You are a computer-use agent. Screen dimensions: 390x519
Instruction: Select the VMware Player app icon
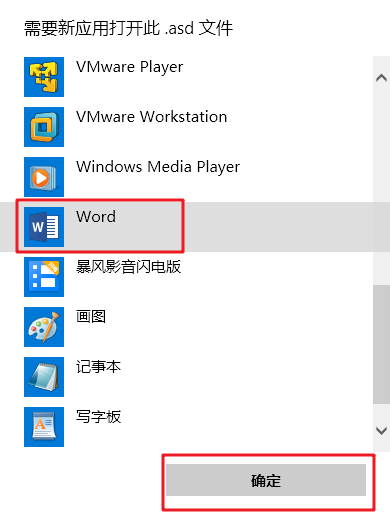pyautogui.click(x=44, y=77)
